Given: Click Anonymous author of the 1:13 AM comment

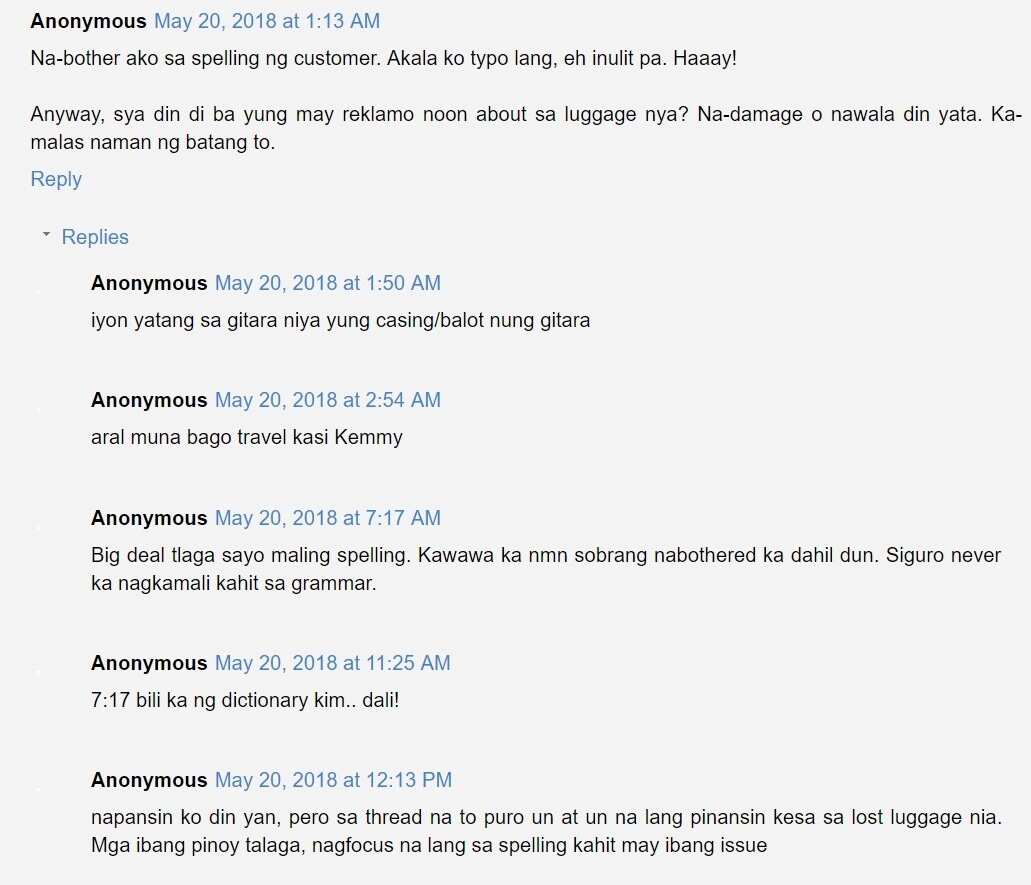Looking at the screenshot, I should click(88, 21).
